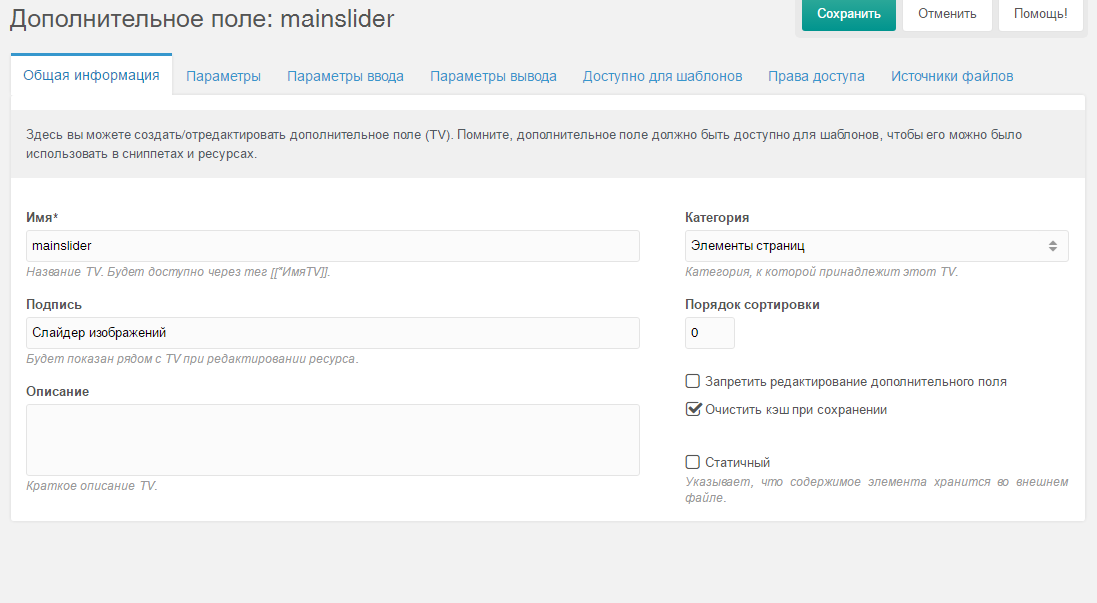Click inside the empty 'Описание' text area
Image resolution: width=1097 pixels, height=603 pixels.
[x=333, y=440]
